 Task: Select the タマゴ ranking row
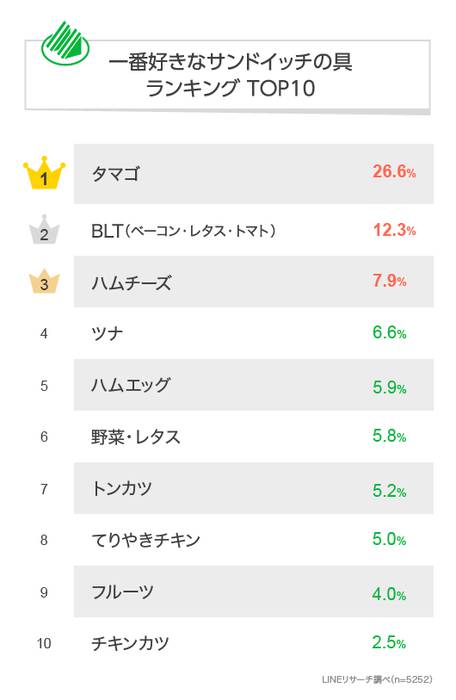click(x=254, y=174)
